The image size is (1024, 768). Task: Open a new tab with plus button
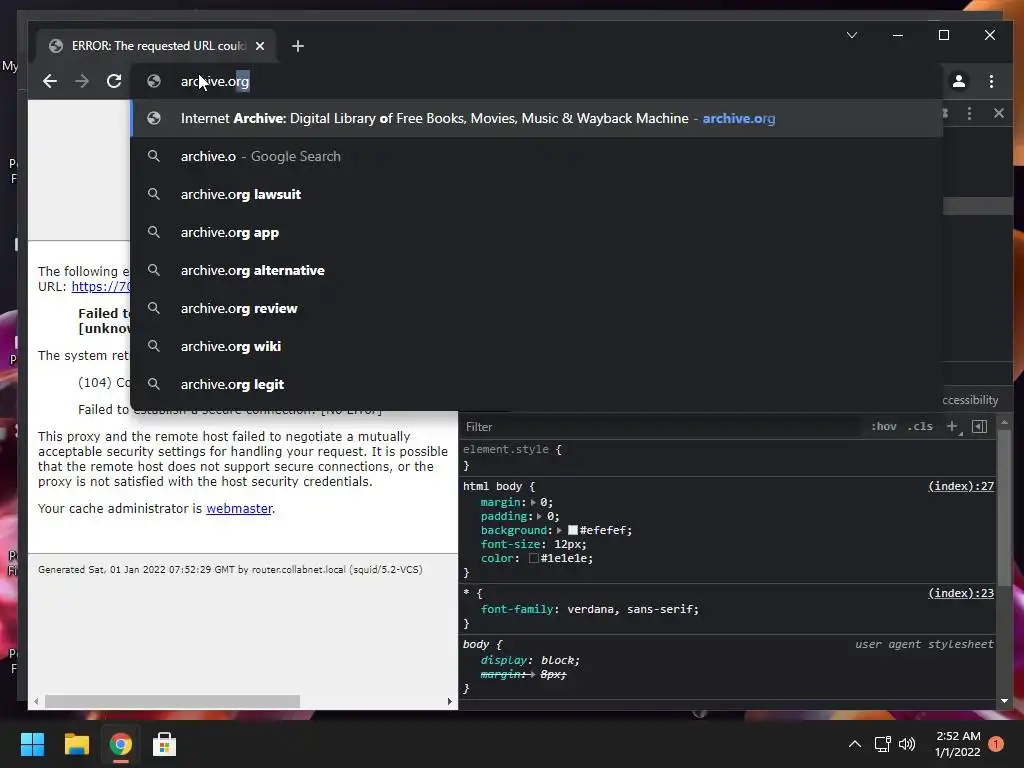[x=298, y=46]
